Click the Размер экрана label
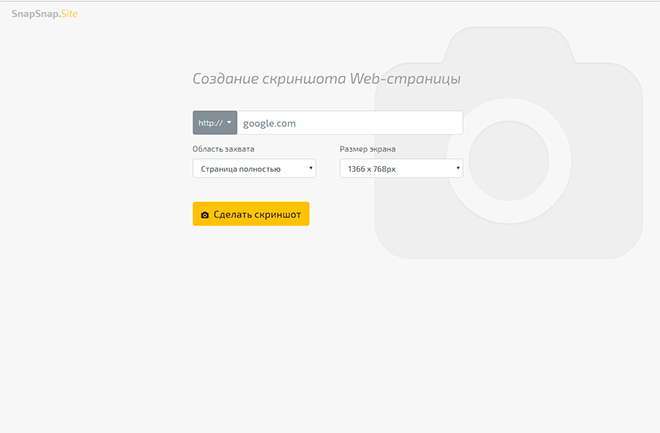The image size is (660, 433). (367, 149)
